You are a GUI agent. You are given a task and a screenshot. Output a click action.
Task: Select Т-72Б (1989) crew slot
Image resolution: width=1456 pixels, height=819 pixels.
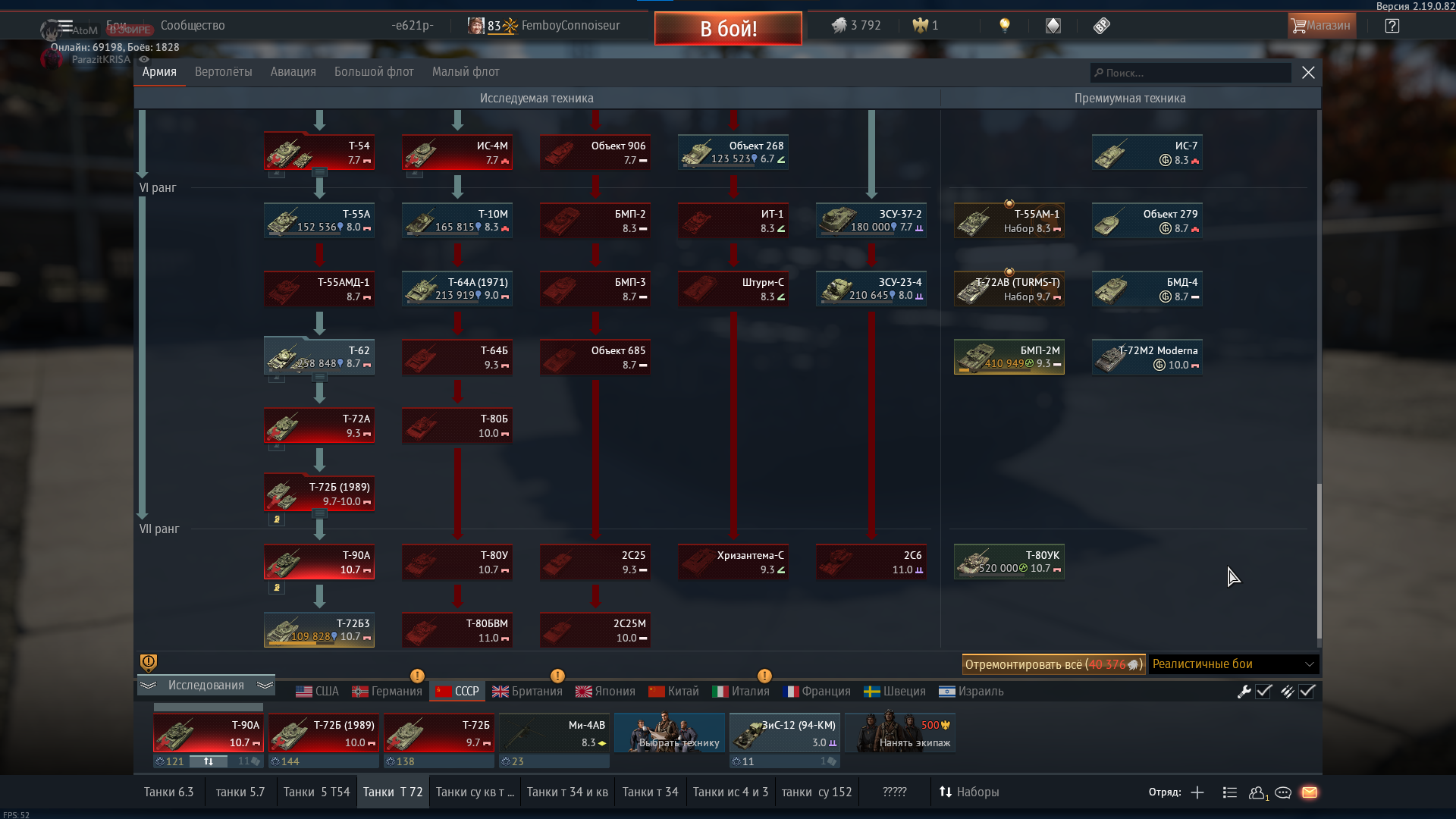(323, 733)
